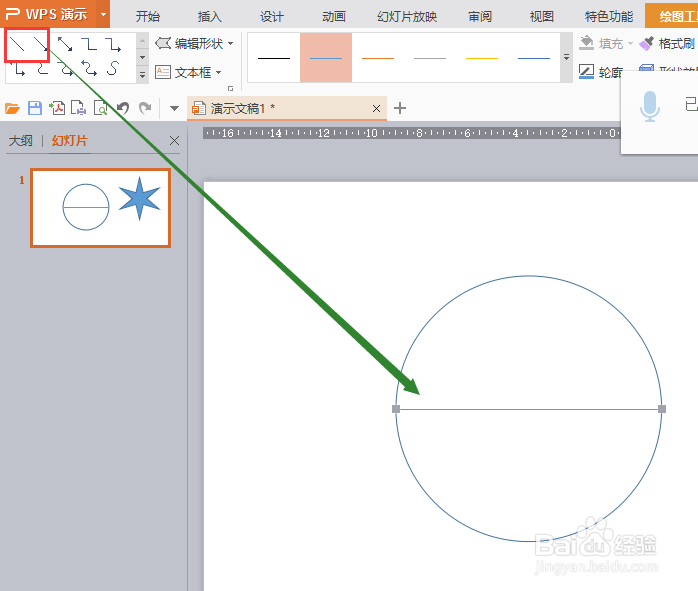Open the 绘图工具 ribbon tab

pyautogui.click(x=671, y=16)
